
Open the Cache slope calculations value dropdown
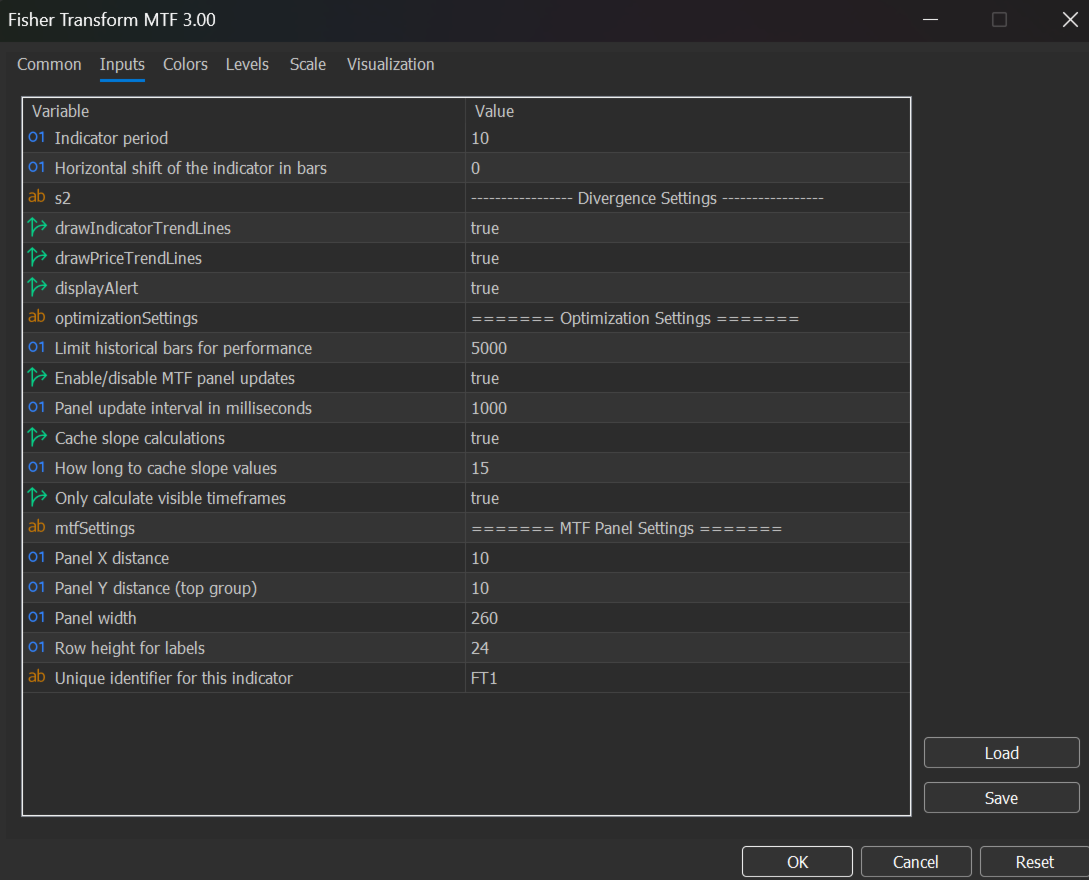687,438
